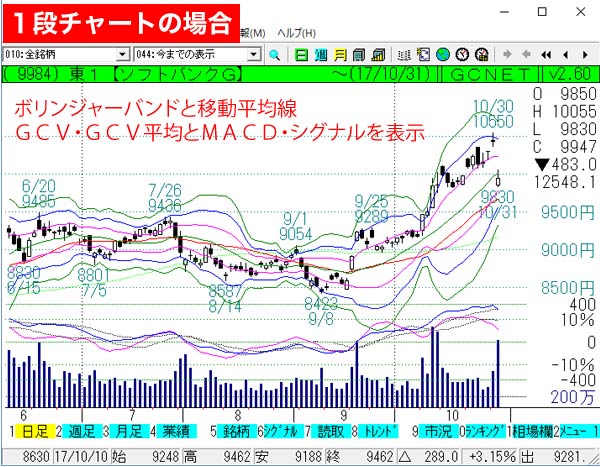
Task: Select the daily (日) chart icon
Action: click(x=302, y=55)
